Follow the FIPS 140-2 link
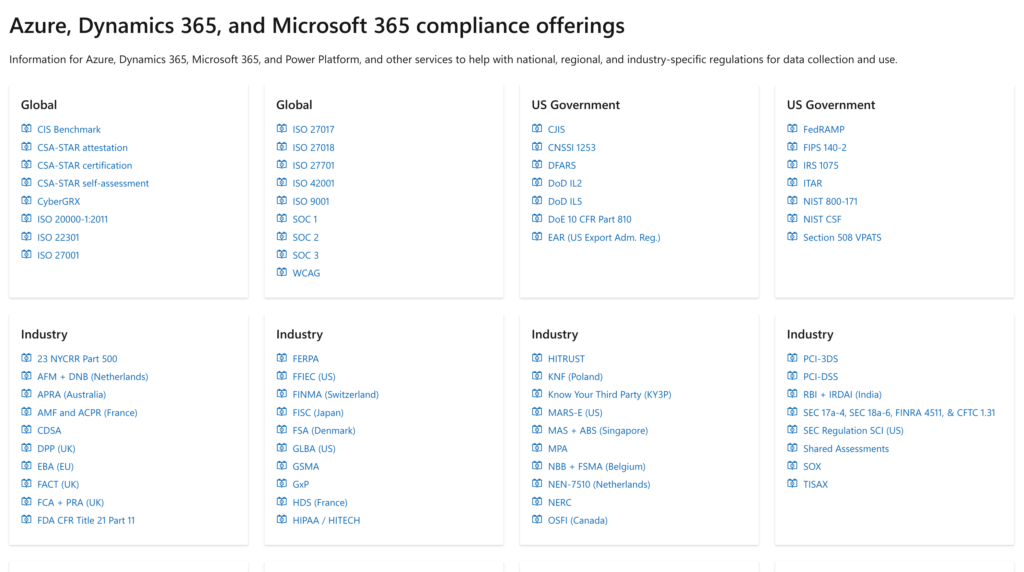 pyautogui.click(x=825, y=148)
